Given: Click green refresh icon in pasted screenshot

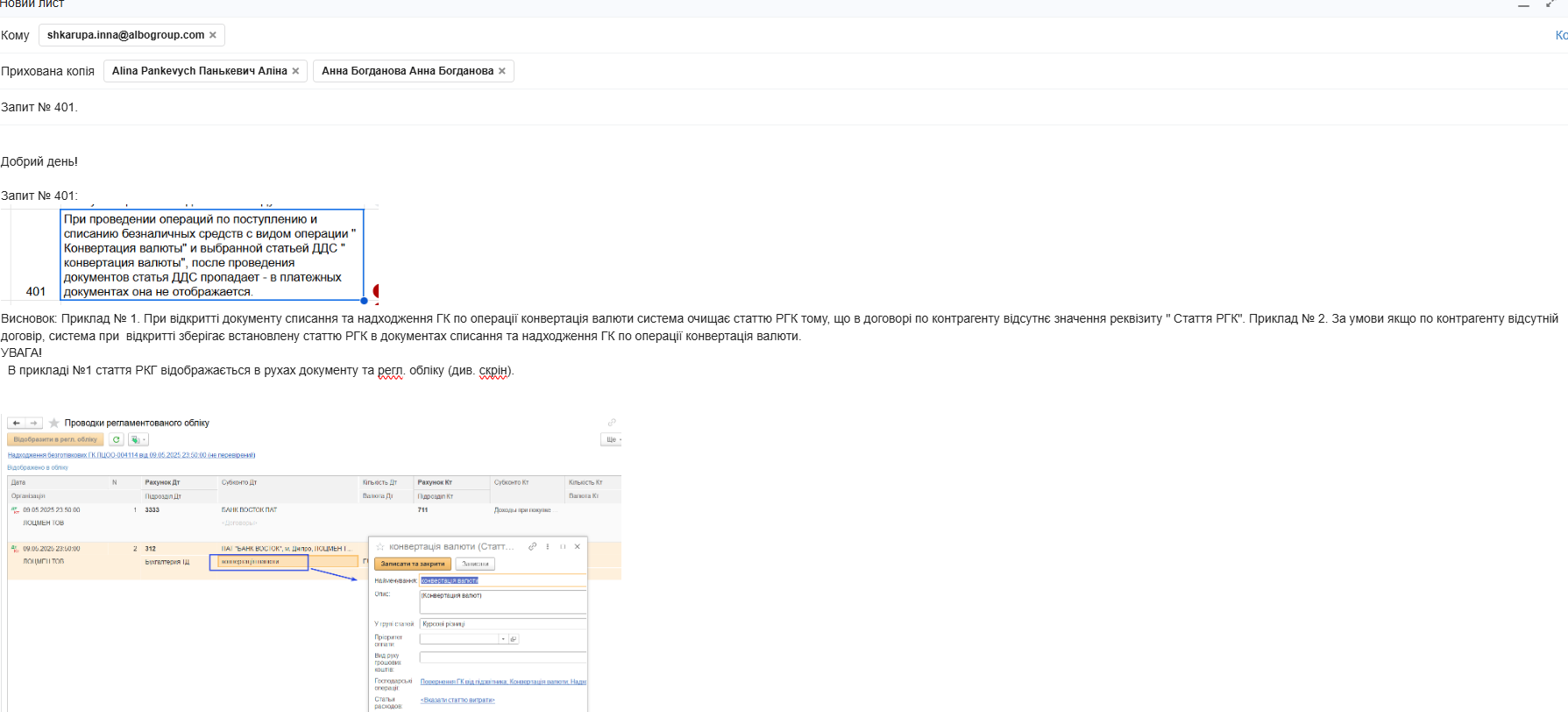Looking at the screenshot, I should [116, 439].
